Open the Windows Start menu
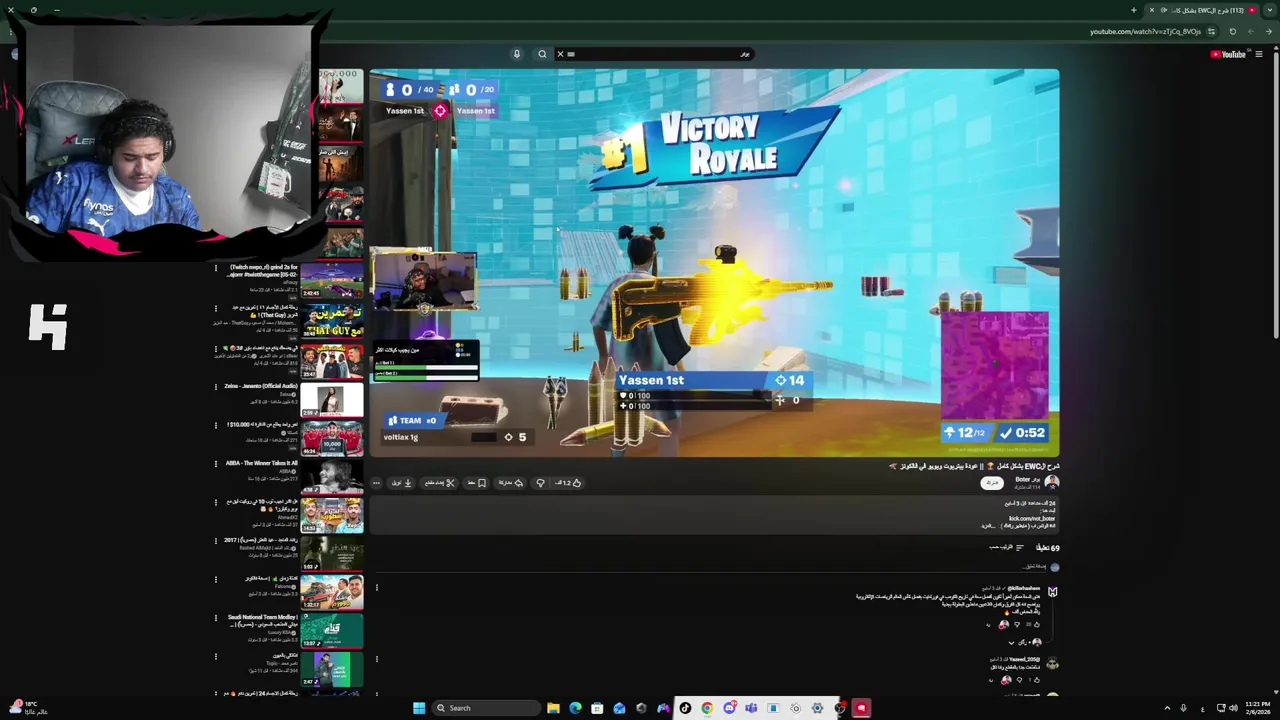 pos(419,708)
